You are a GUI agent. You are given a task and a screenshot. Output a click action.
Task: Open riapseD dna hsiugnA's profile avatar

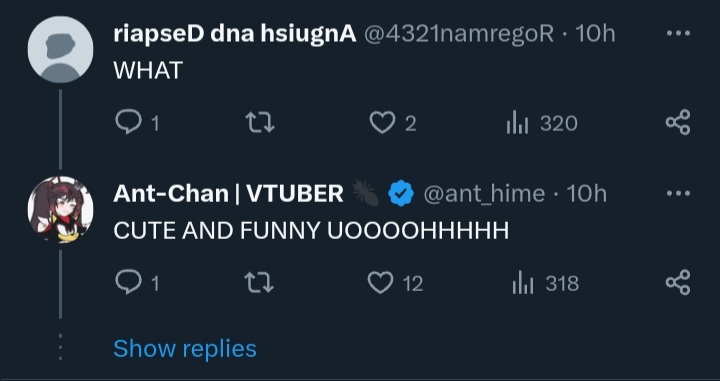point(61,50)
